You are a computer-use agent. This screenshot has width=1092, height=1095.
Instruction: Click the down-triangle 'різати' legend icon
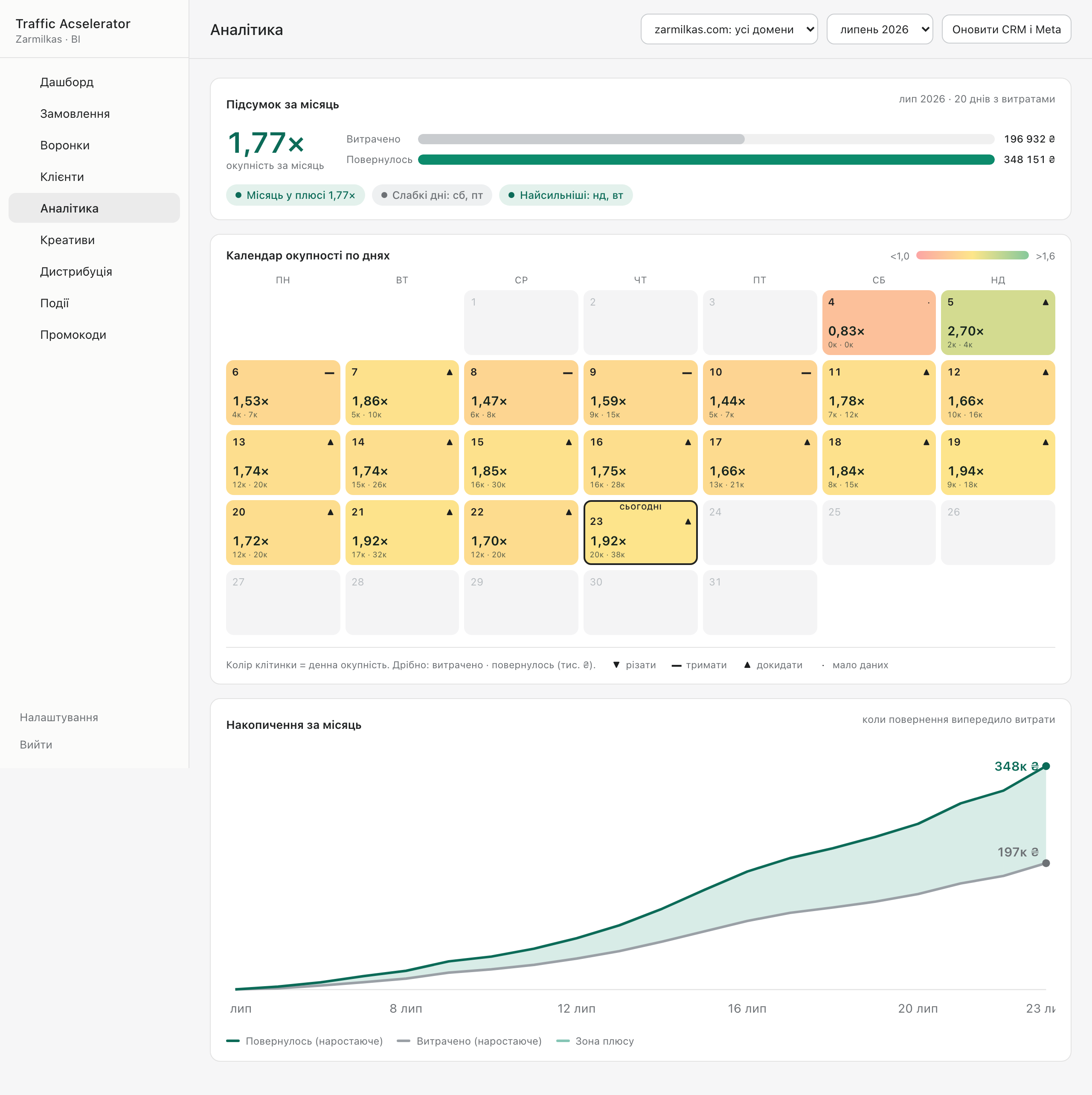(x=616, y=665)
